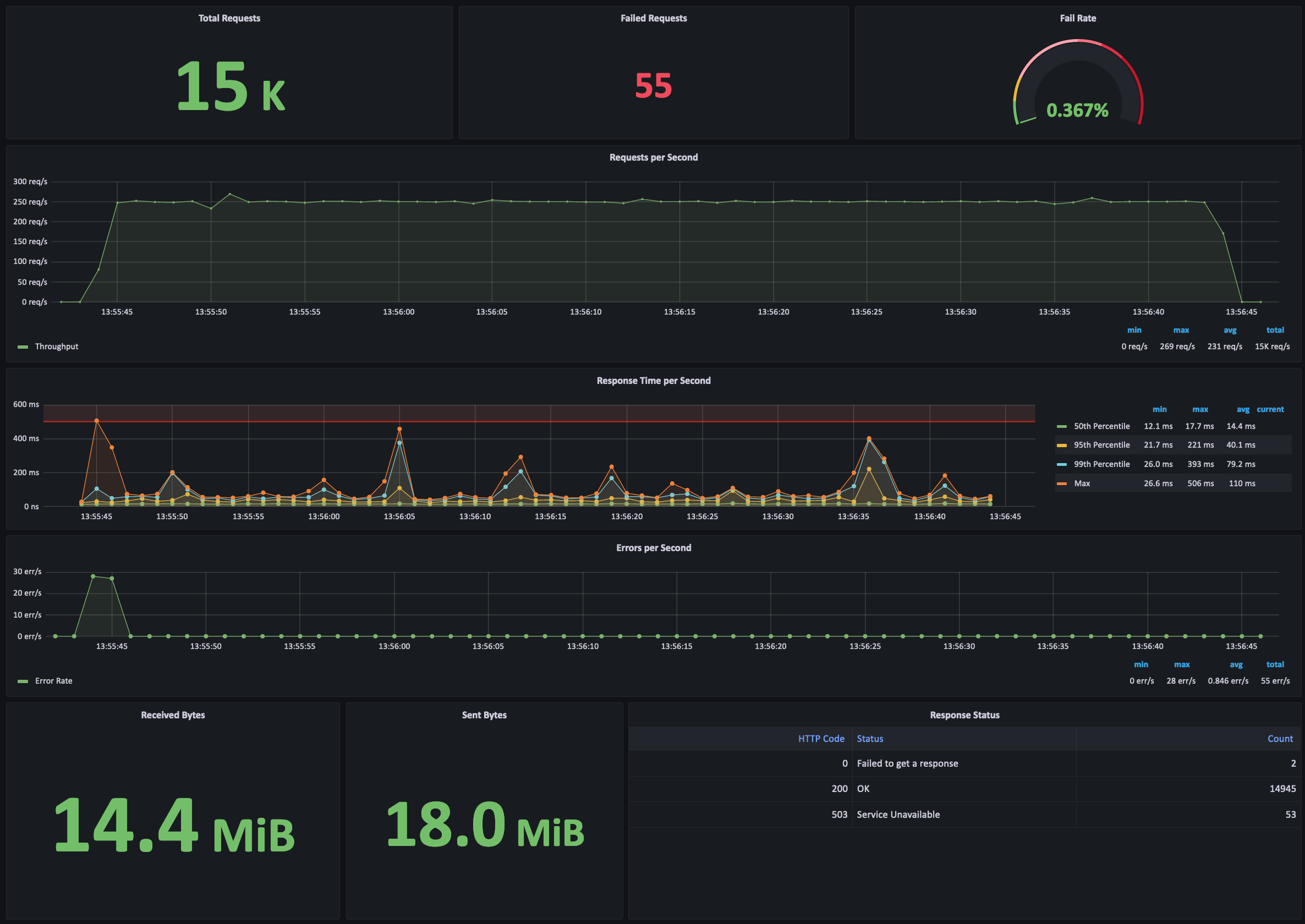This screenshot has width=1305, height=924.
Task: Open the Errors per Second panel menu
Action: 654,548
